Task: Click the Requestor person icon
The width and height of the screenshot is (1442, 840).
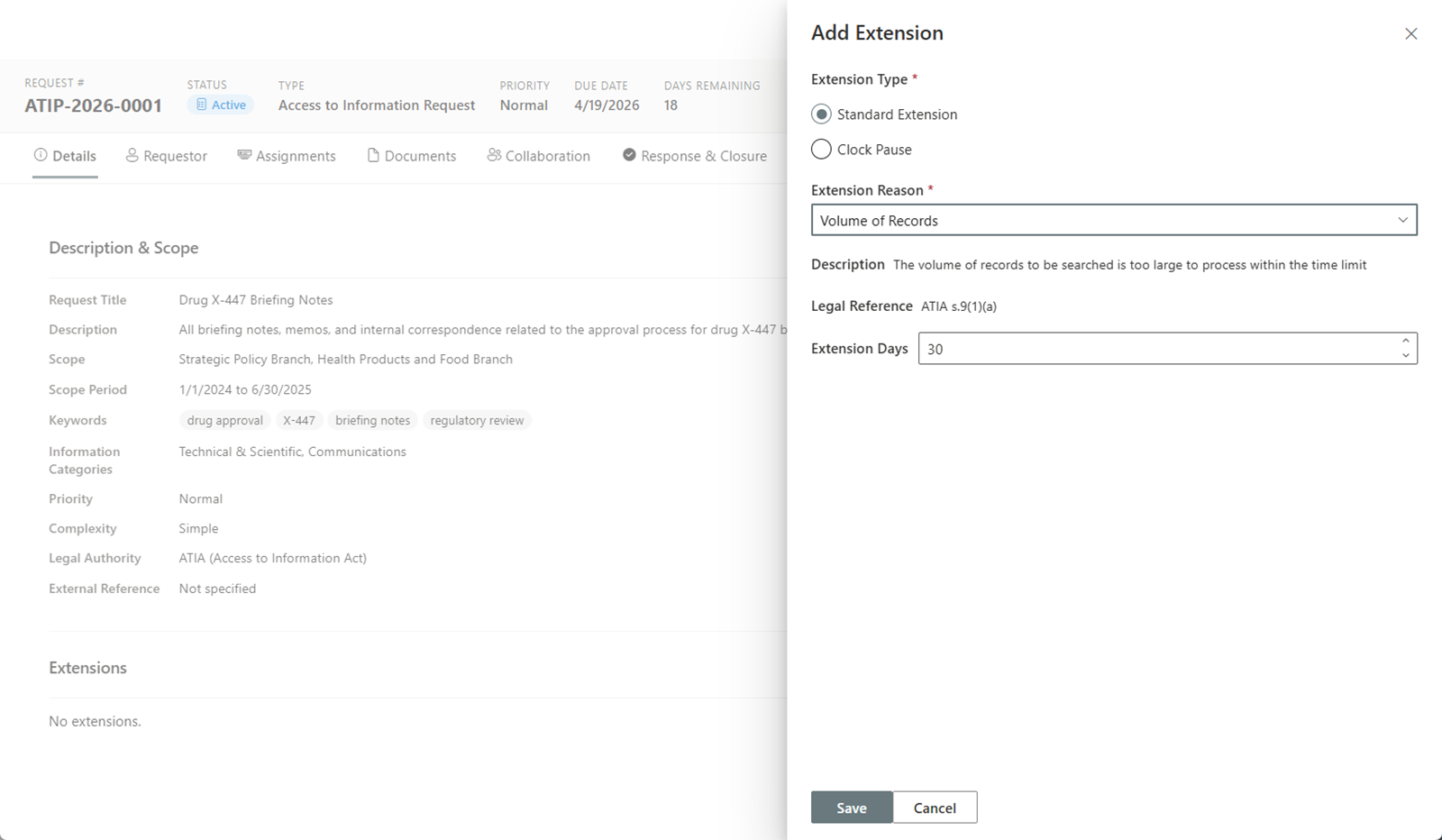Action: [132, 155]
